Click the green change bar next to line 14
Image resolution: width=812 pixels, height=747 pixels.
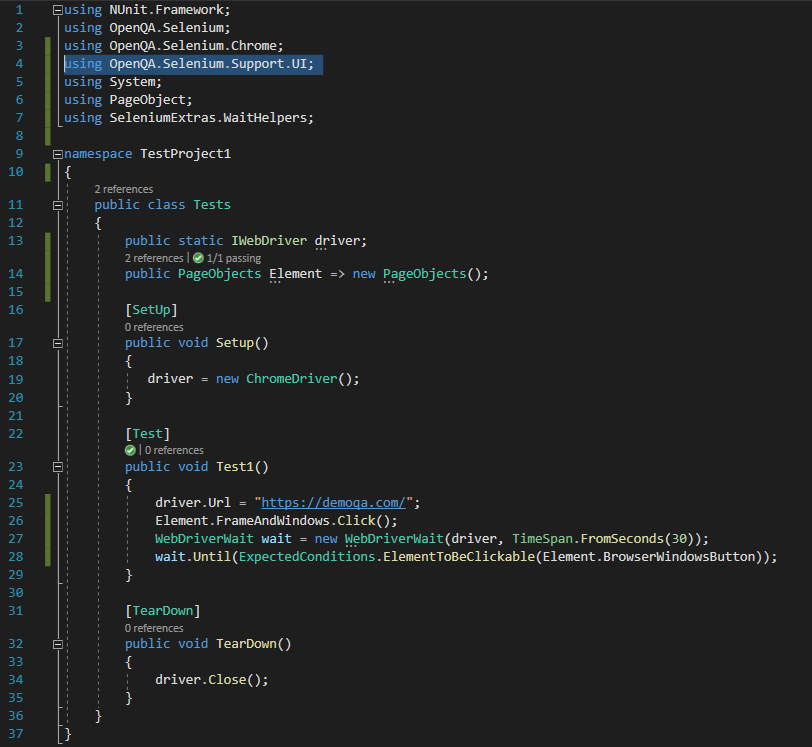coord(47,273)
